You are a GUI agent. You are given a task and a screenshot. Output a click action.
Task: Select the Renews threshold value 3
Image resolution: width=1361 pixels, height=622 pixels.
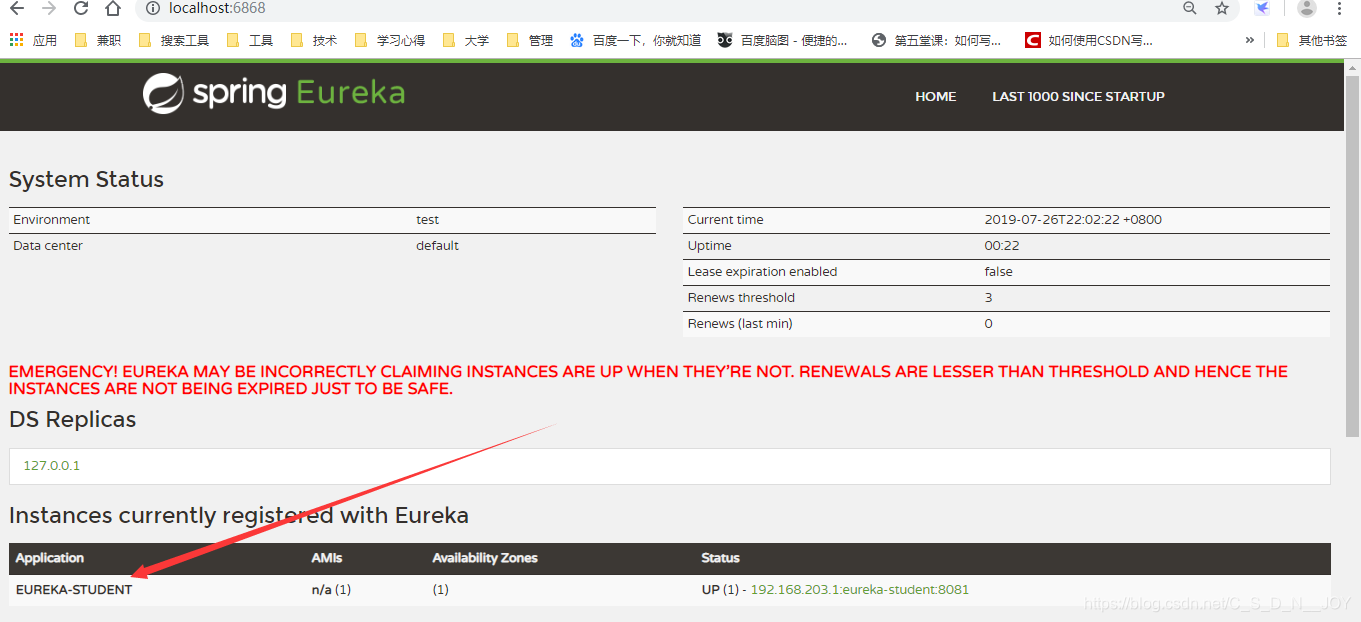(x=988, y=298)
